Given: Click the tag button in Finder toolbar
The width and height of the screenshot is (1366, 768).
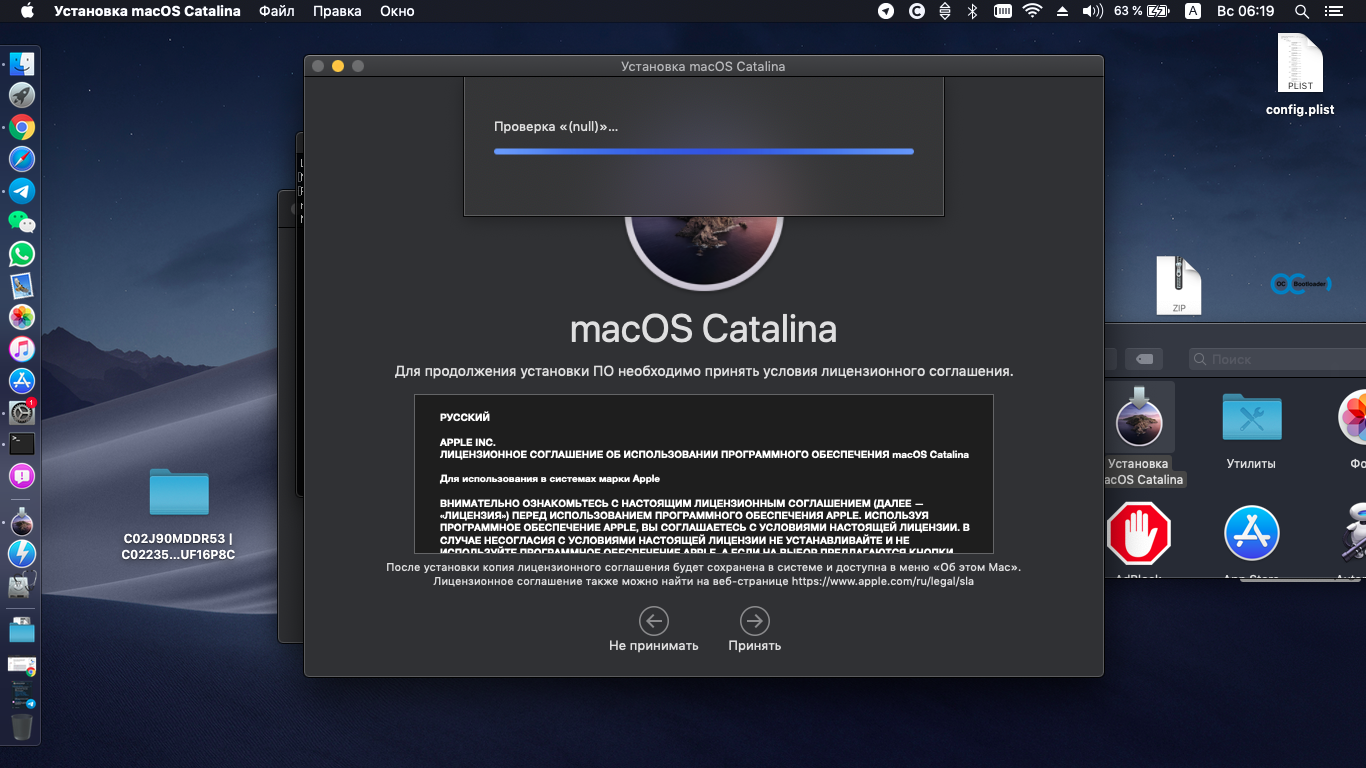Looking at the screenshot, I should coord(1144,359).
